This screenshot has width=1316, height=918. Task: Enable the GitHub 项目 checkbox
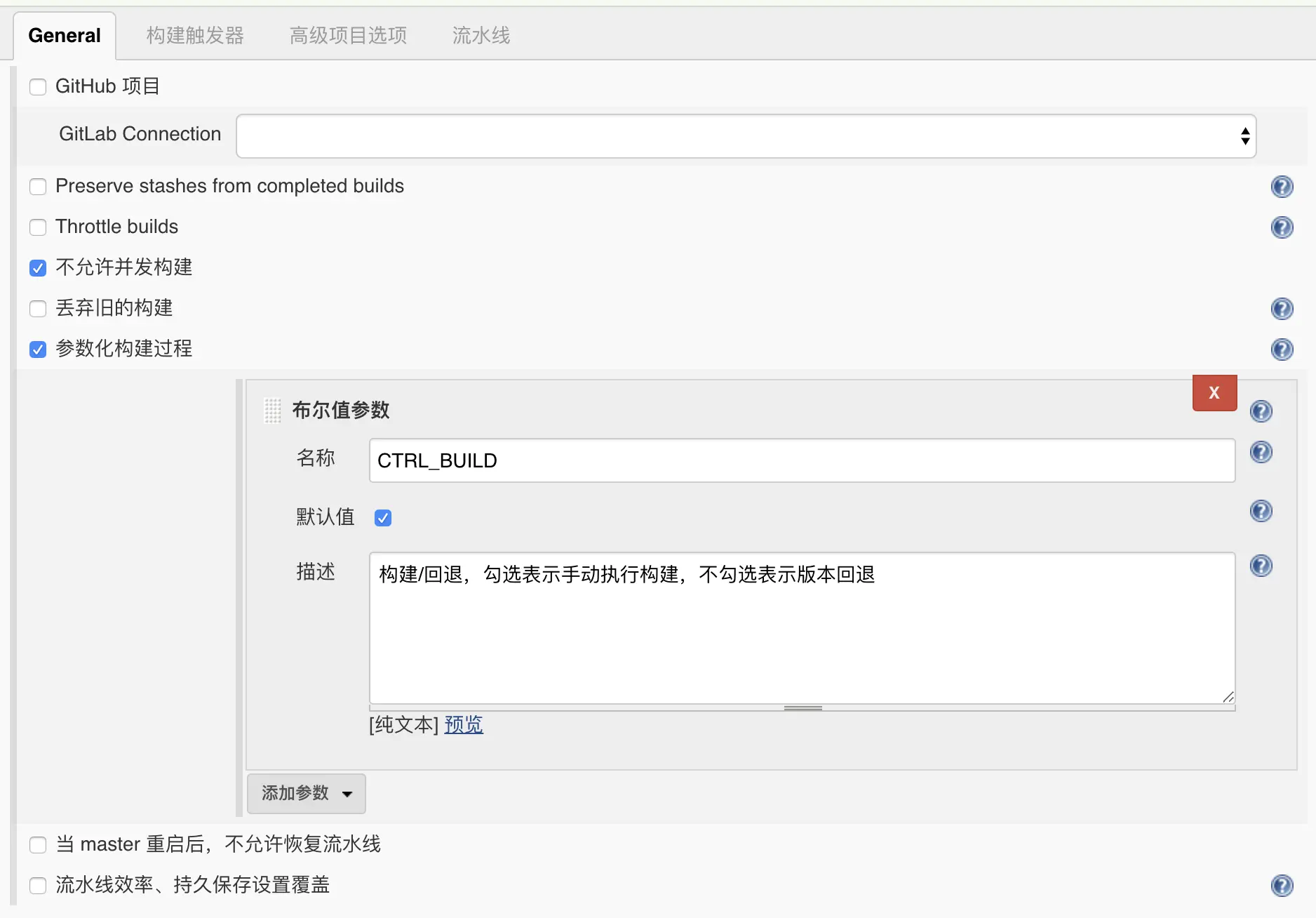38,87
